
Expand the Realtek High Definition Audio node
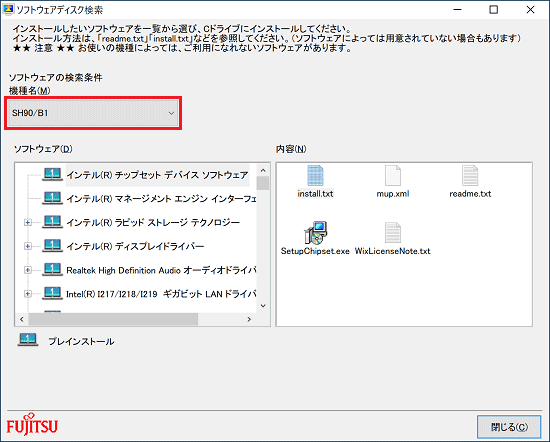coord(28,270)
